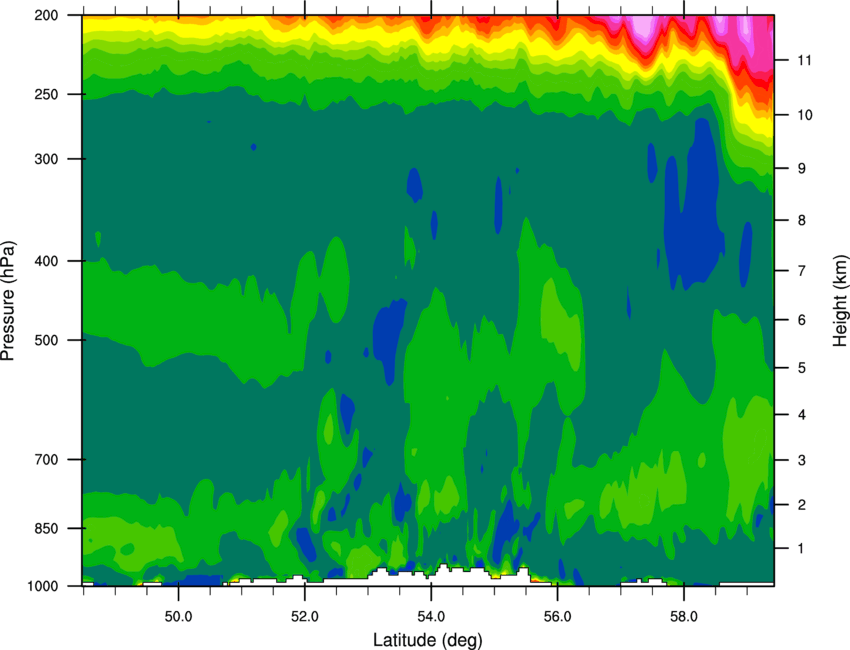Select the 1000 pressure tick label
Screen dimensions: 850x650
click(x=42, y=586)
